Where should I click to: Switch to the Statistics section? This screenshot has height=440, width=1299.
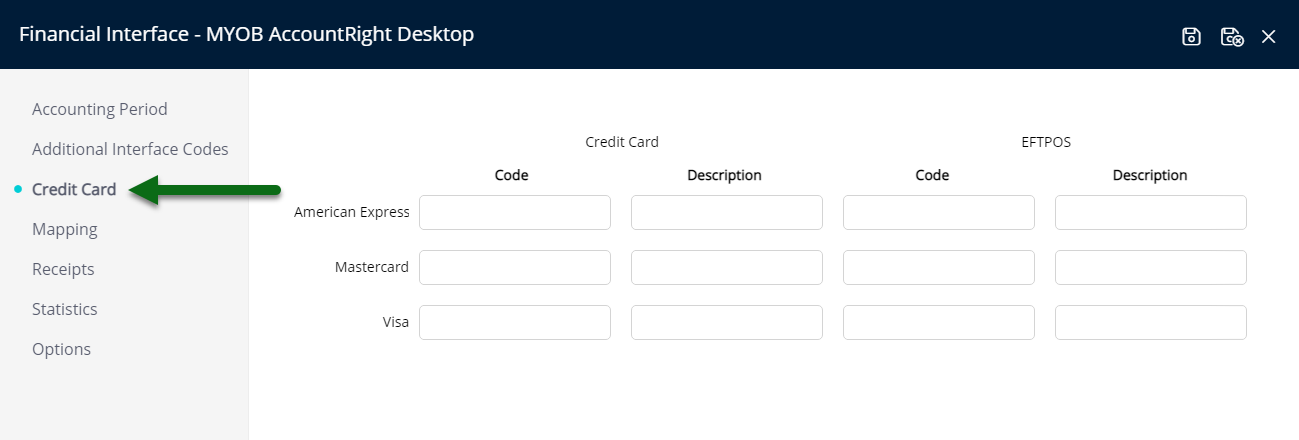click(x=65, y=309)
